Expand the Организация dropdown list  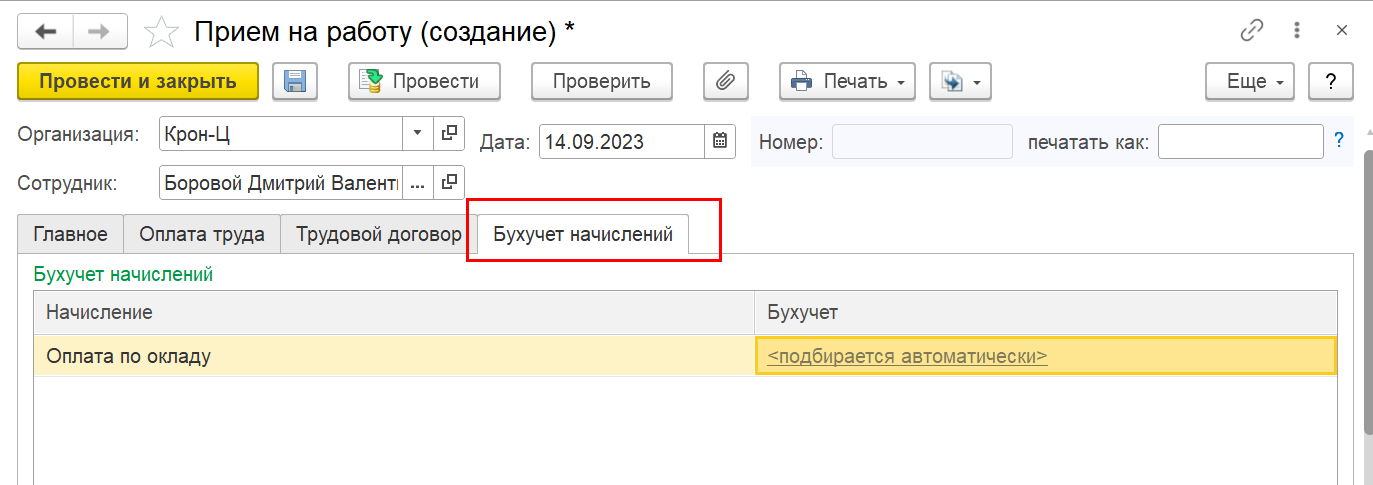pos(417,133)
